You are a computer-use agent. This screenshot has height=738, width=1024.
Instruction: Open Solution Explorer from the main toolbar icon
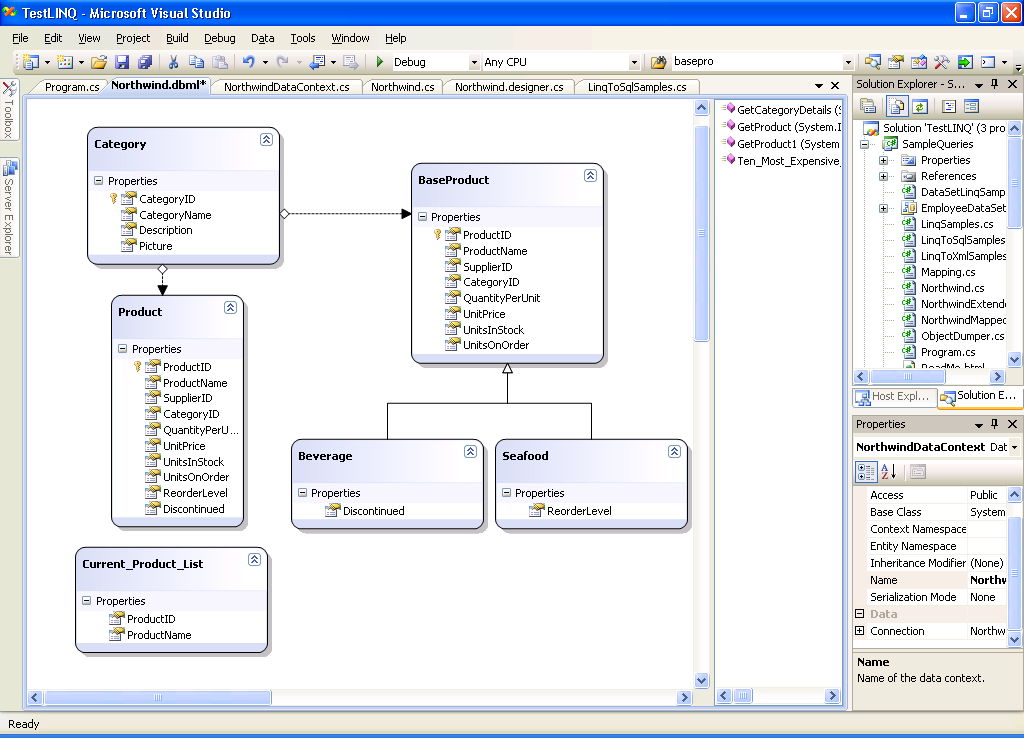pos(872,62)
